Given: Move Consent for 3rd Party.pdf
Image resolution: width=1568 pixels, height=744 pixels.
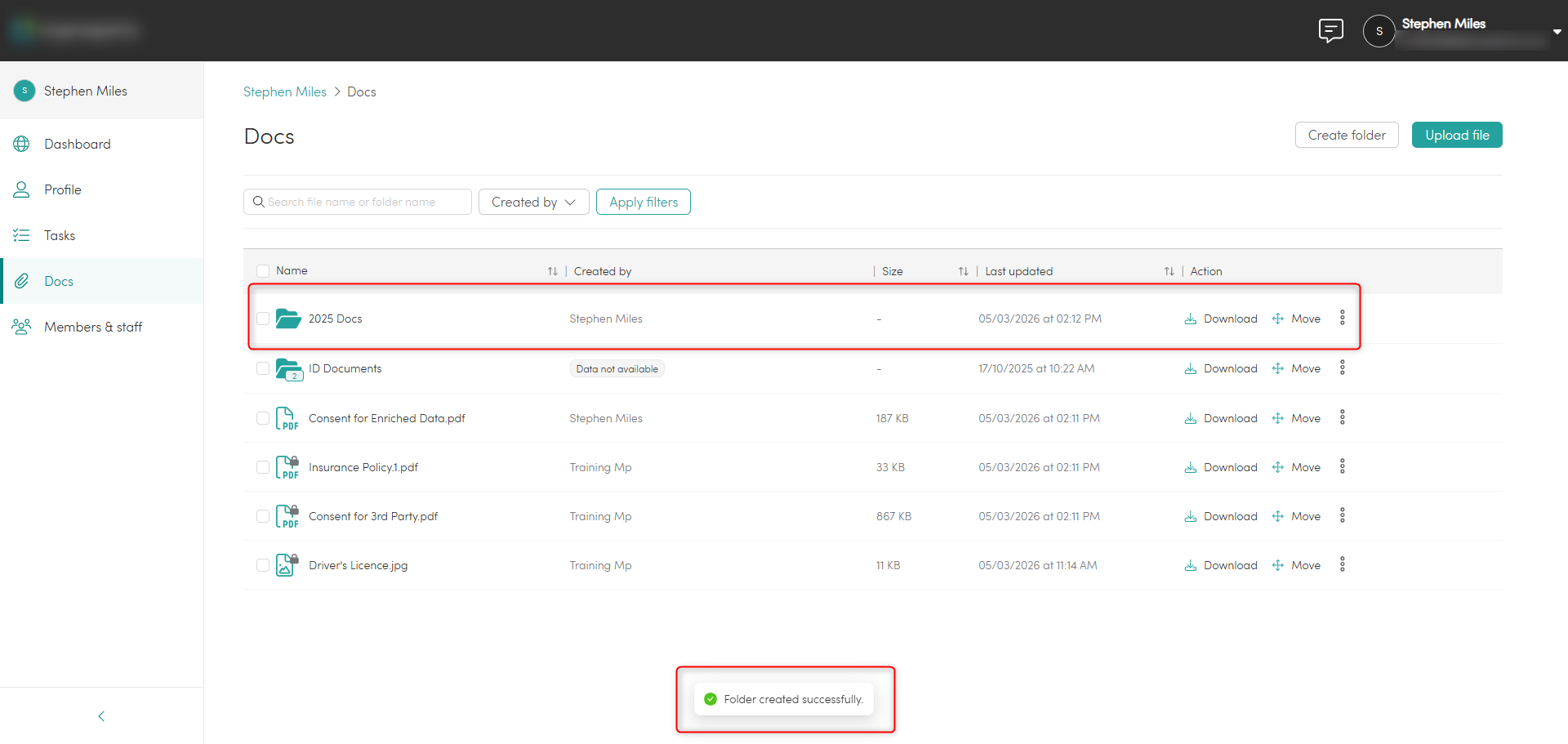Looking at the screenshot, I should point(1296,516).
